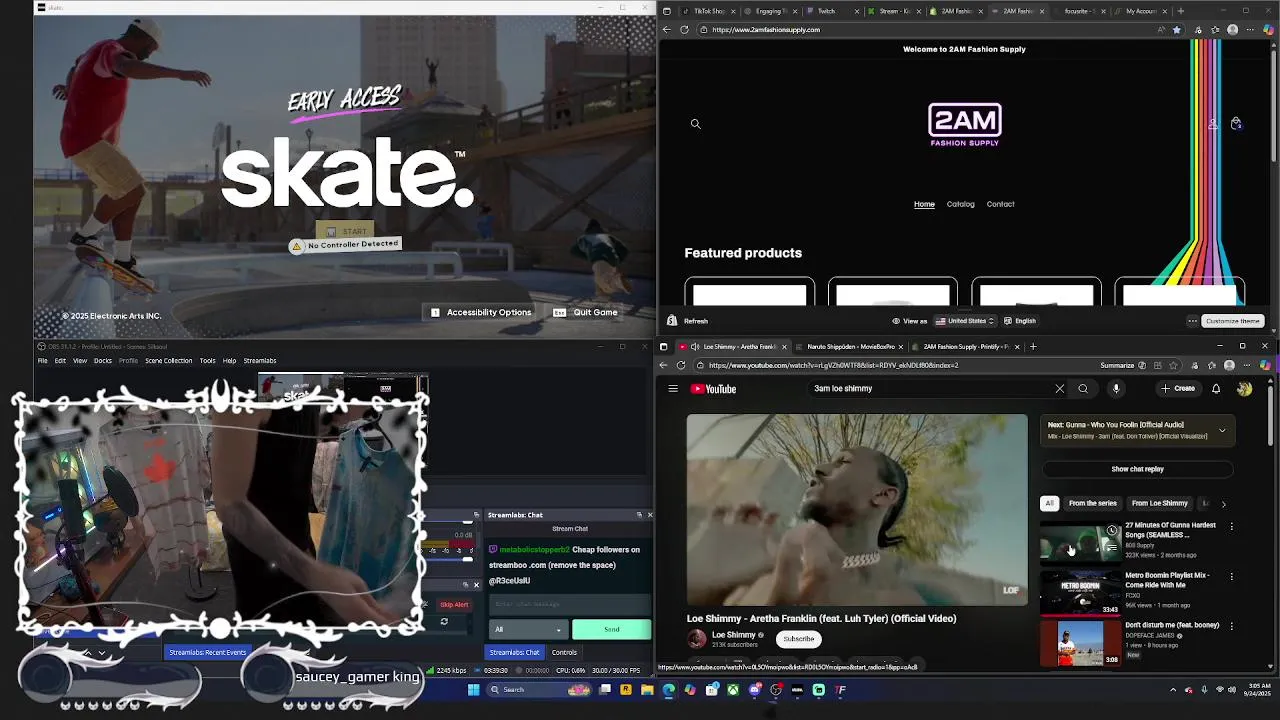Open Loe Shimmy channel avatar

click(x=697, y=639)
